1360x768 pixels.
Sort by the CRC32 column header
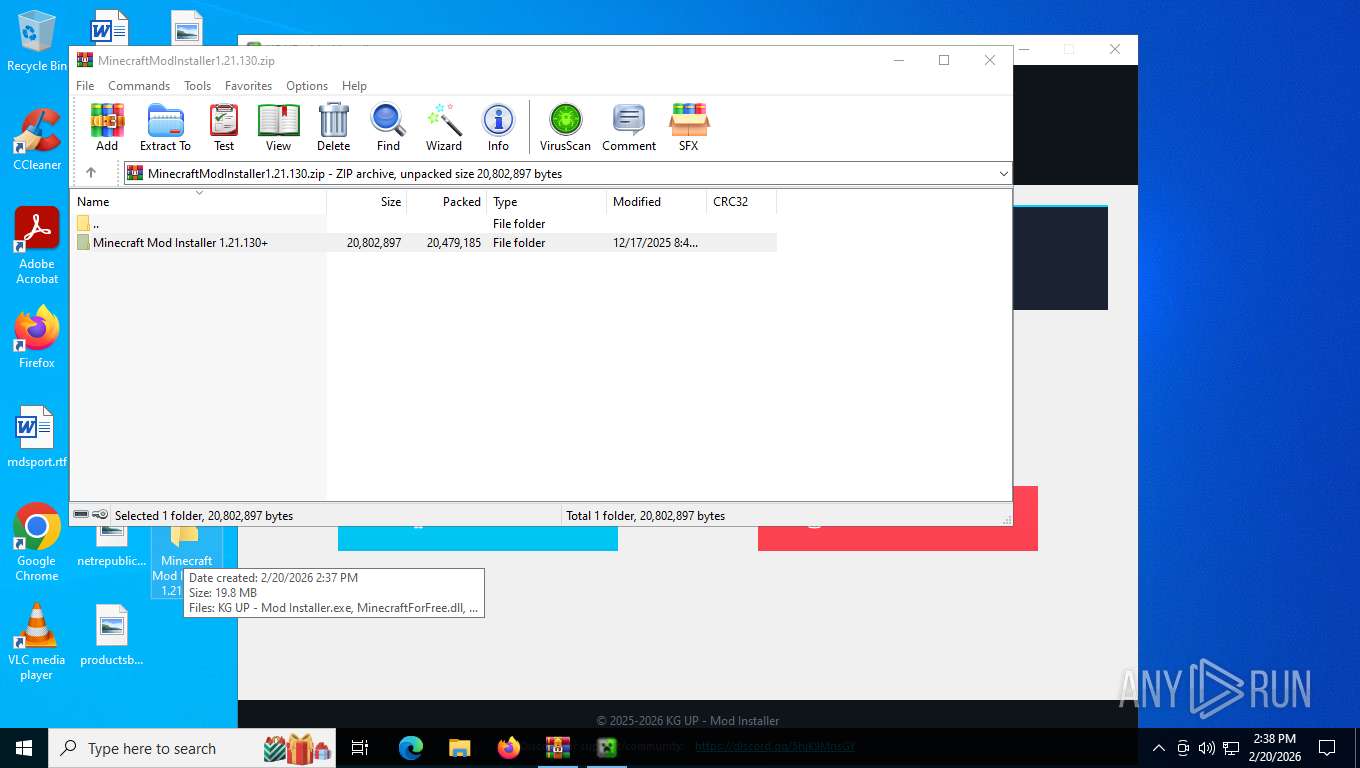point(741,202)
